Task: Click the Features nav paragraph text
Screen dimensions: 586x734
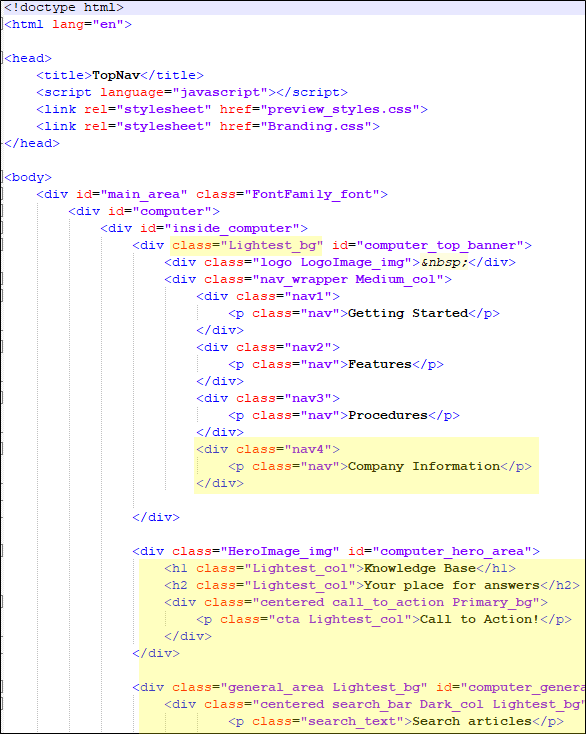Action: [x=380, y=364]
